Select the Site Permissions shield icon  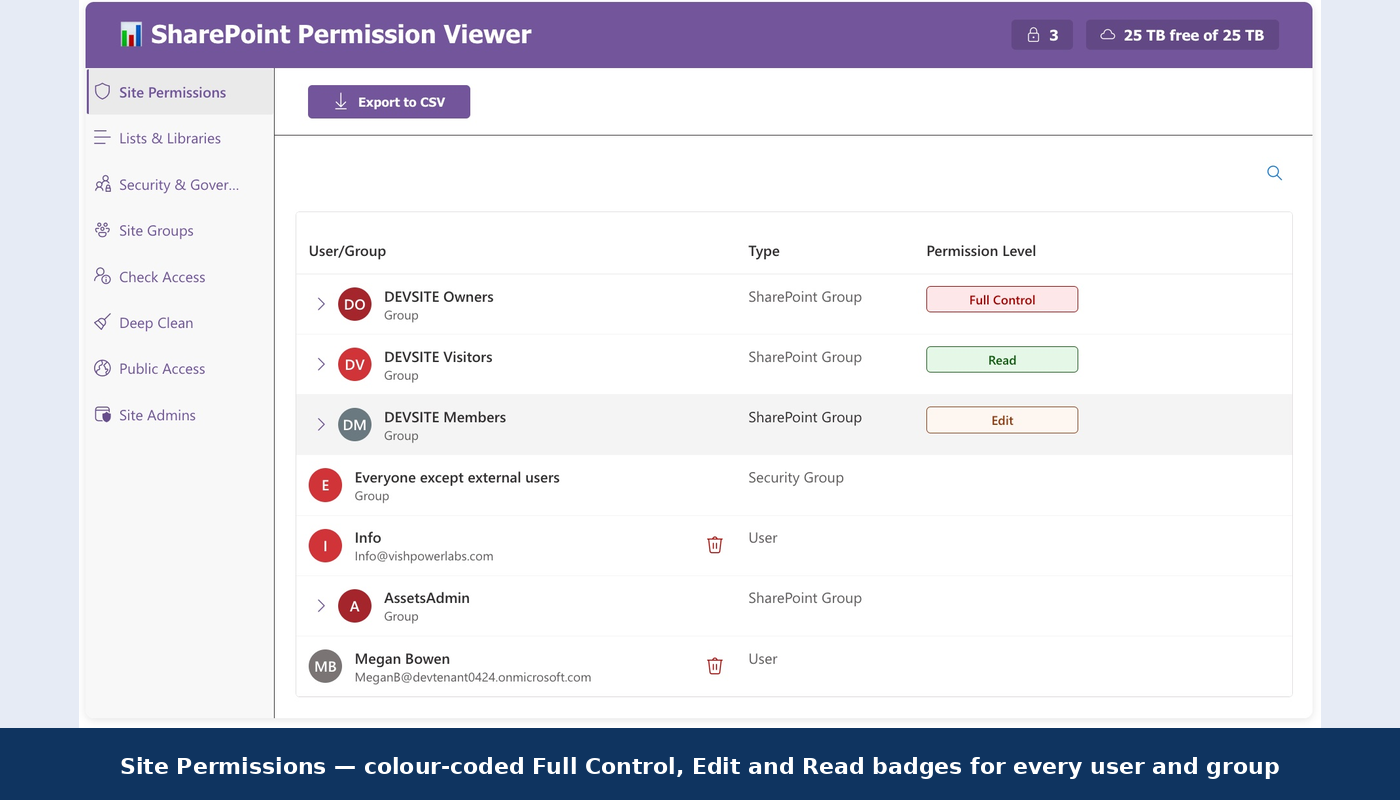tap(102, 91)
